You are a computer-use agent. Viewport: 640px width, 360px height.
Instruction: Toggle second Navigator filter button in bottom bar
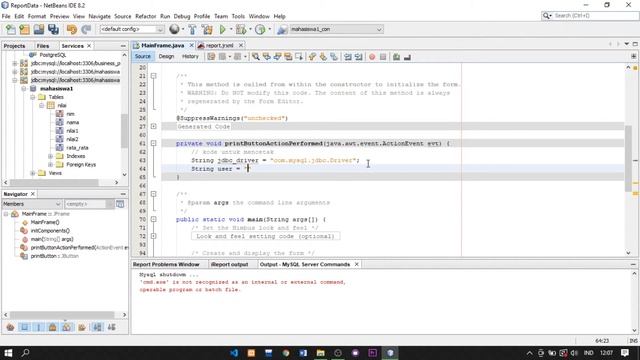(x=24, y=327)
